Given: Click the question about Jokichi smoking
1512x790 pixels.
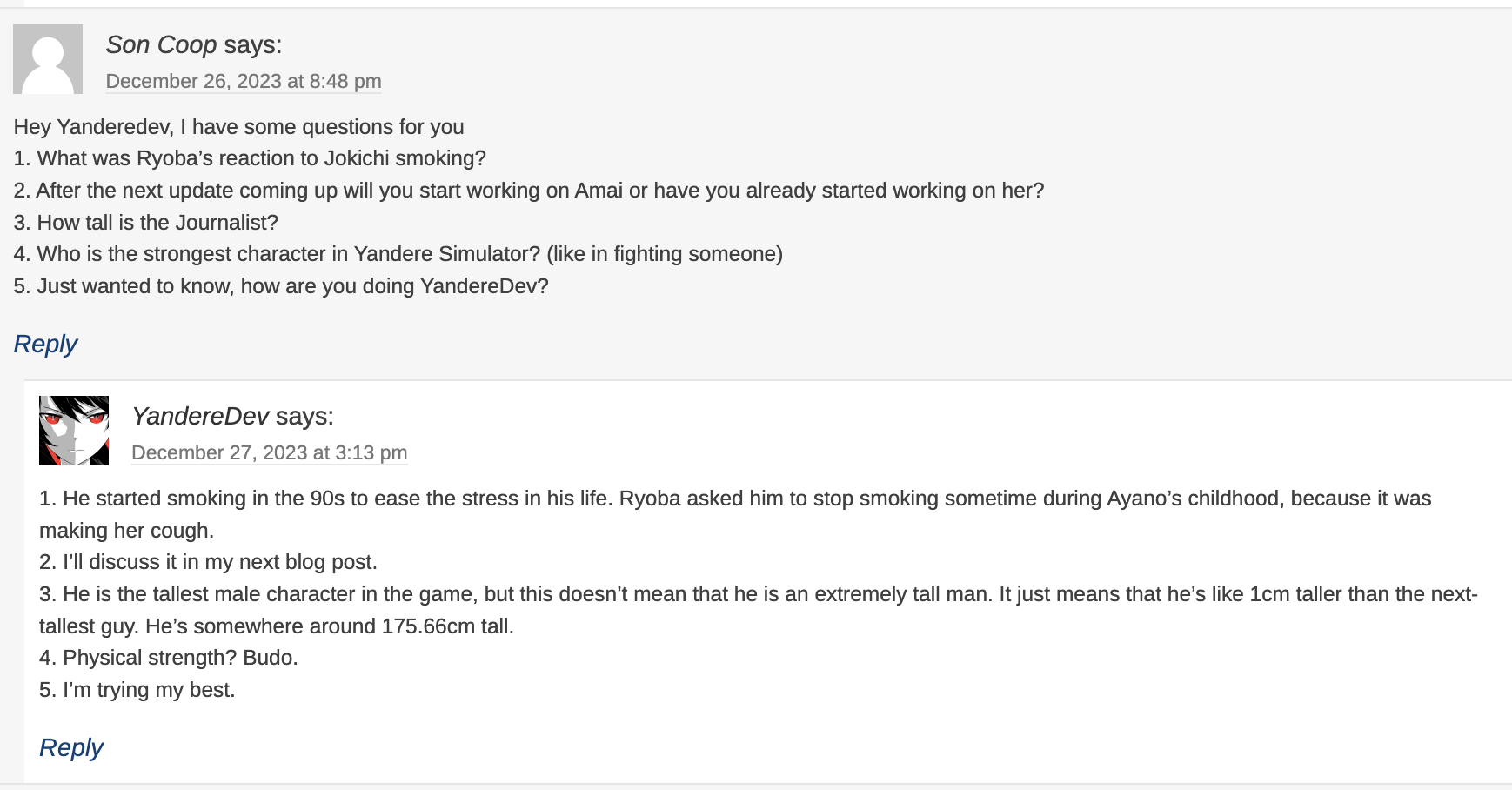Looking at the screenshot, I should click(x=250, y=158).
